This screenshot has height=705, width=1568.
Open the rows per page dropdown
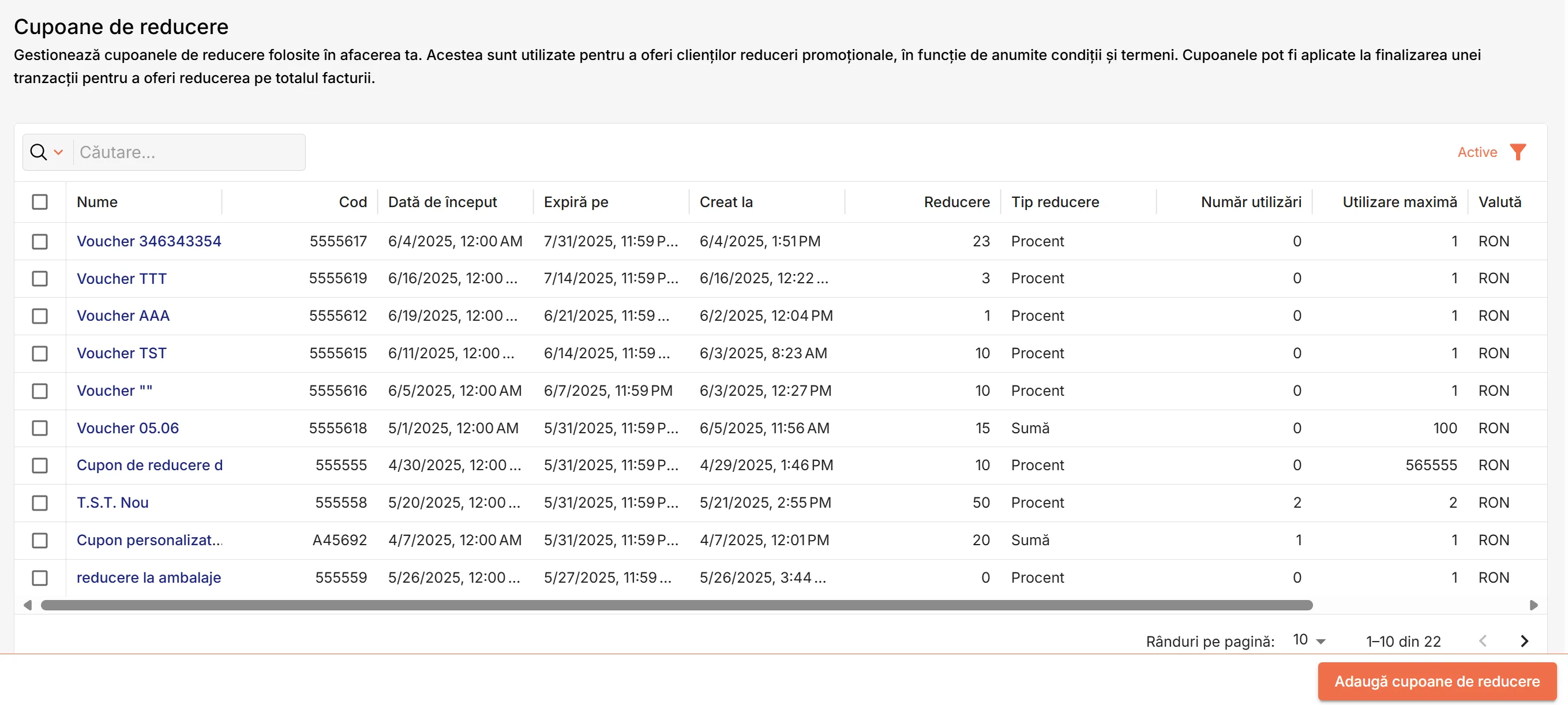coord(1310,640)
